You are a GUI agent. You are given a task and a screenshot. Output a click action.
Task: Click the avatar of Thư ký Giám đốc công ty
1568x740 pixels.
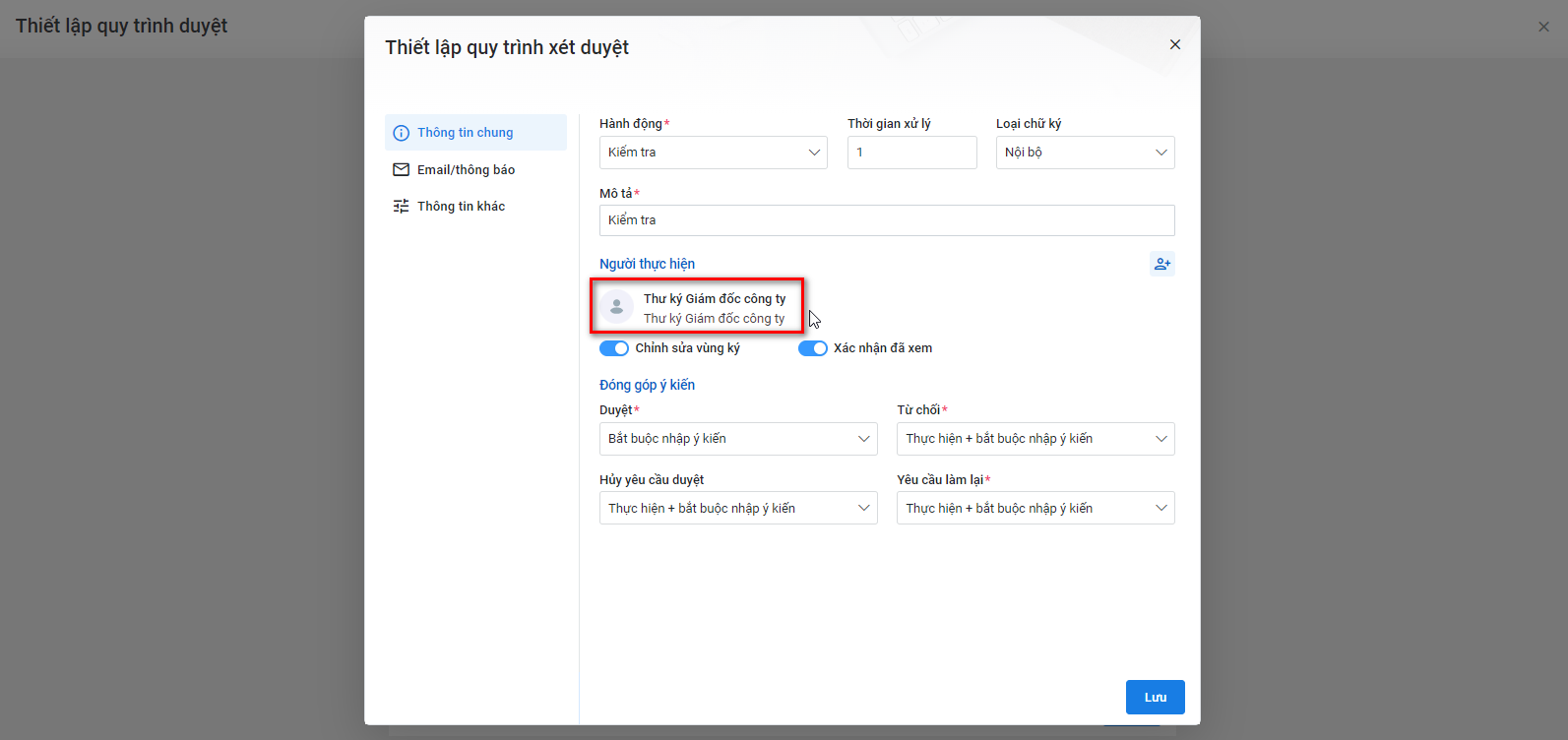point(617,307)
